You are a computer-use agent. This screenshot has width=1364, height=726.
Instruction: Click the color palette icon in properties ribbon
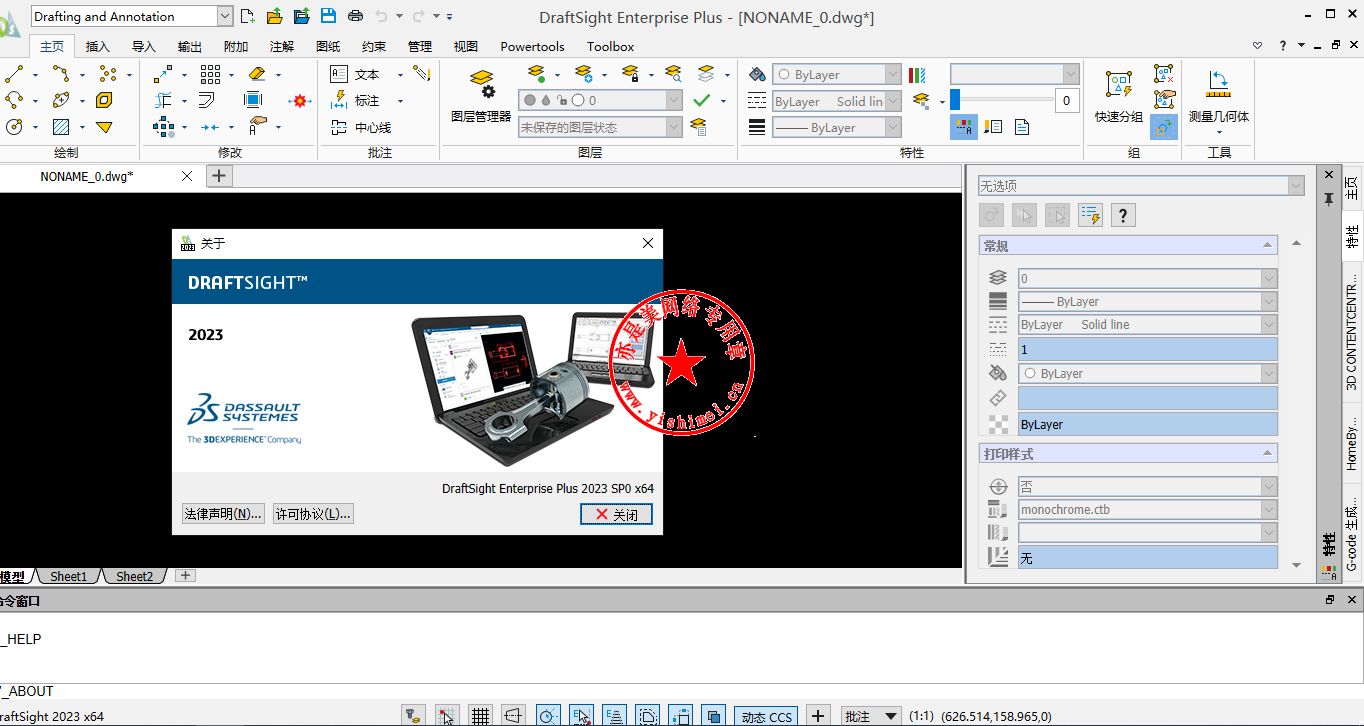click(918, 74)
